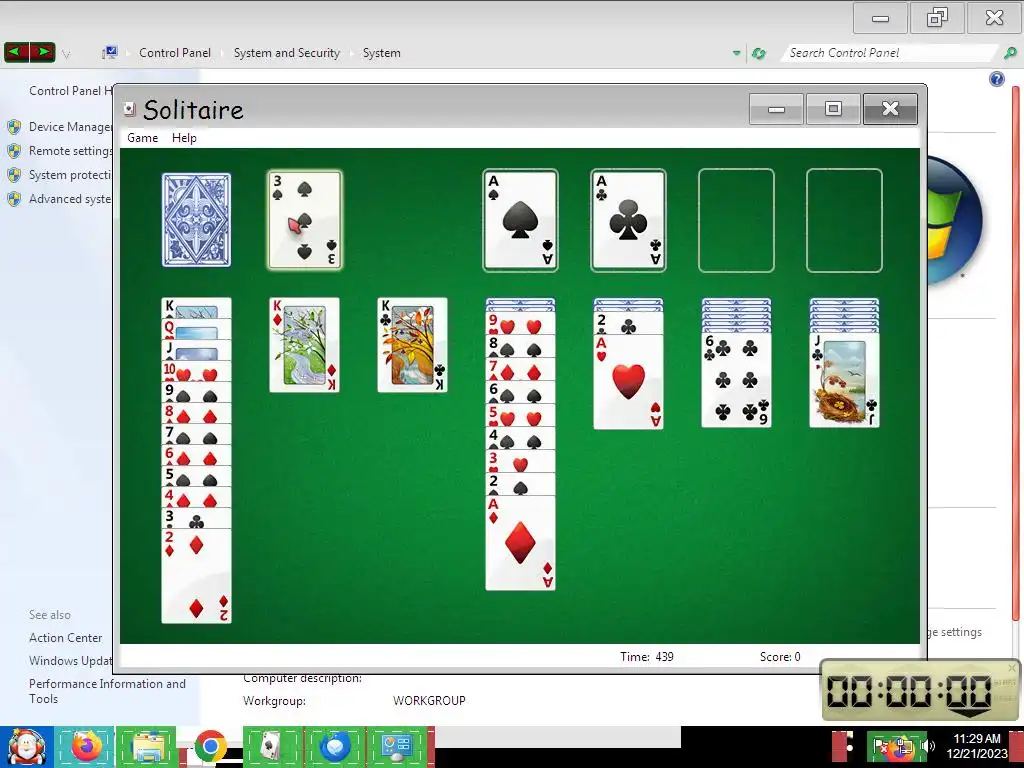The image size is (1024, 768).
Task: Select the ace of diamonds card
Action: [520, 543]
